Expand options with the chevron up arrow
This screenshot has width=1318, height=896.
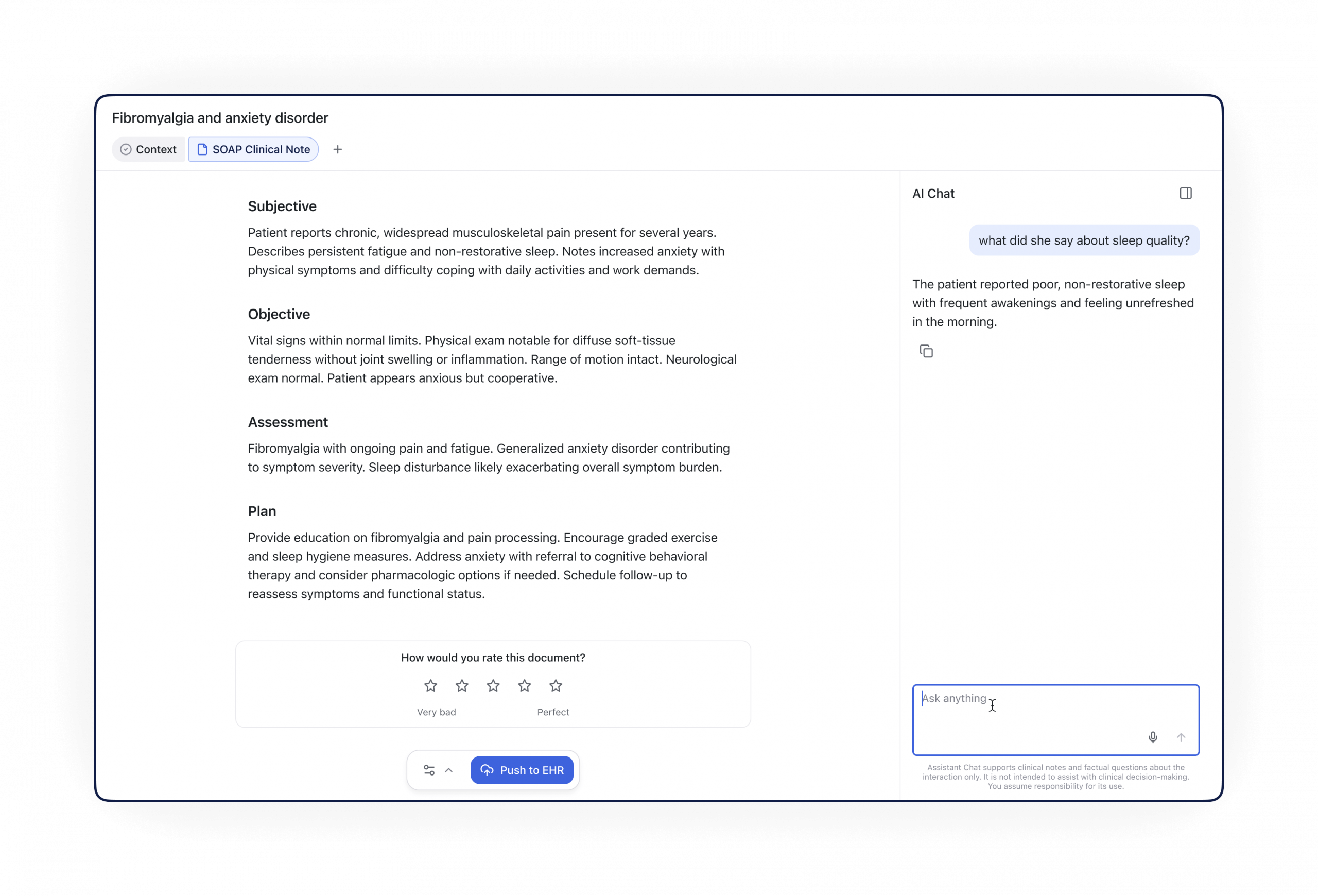(448, 770)
